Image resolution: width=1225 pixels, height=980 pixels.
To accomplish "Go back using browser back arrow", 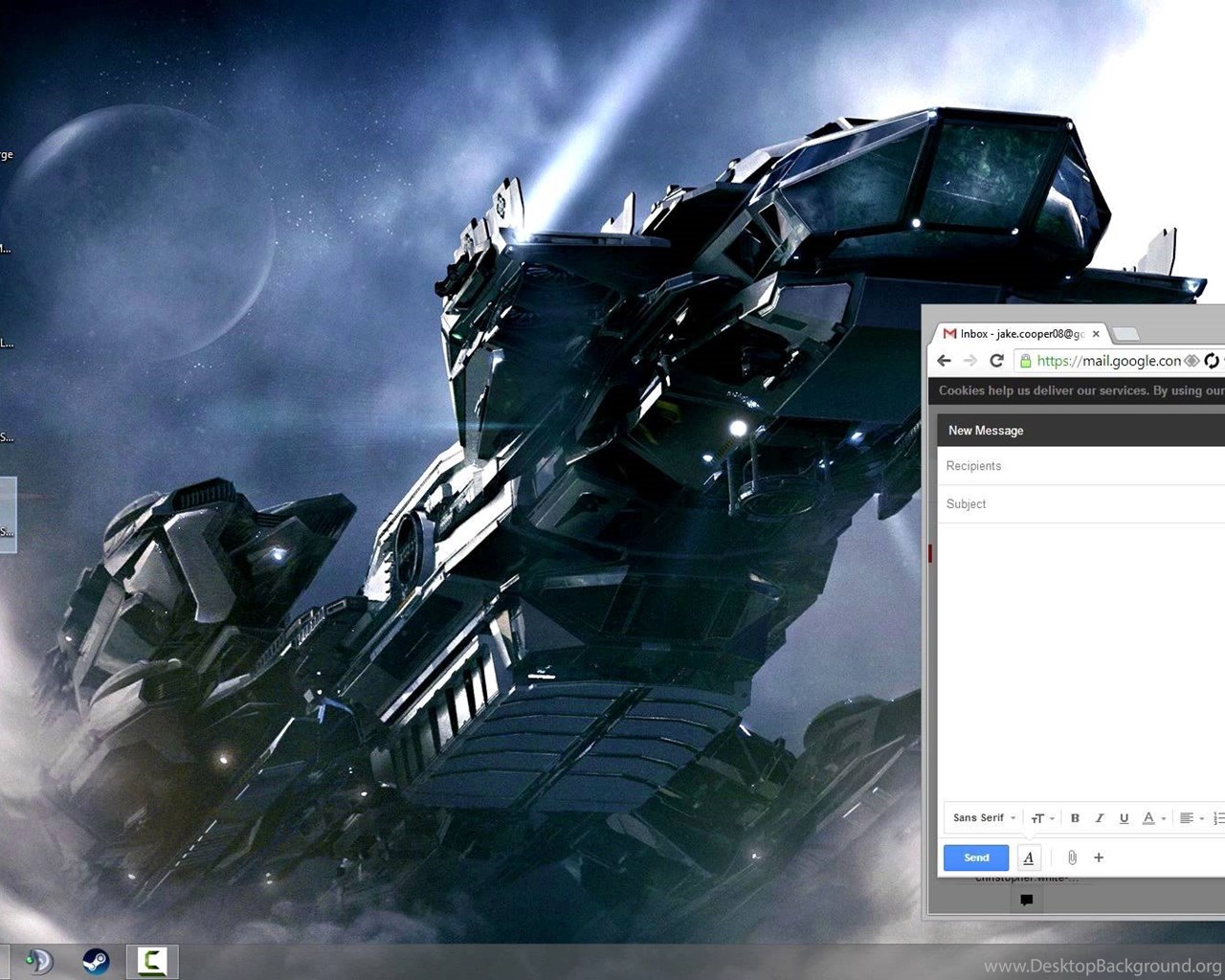I will point(945,361).
